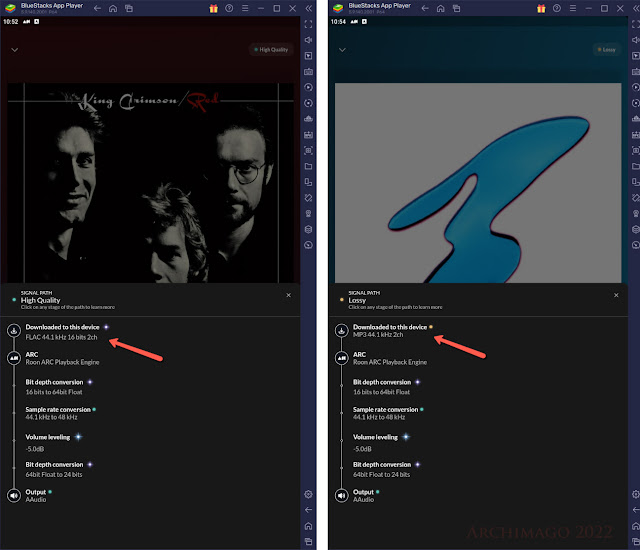The width and height of the screenshot is (640, 550).
Task: Click the download icon beside FLAC source
Action: (14, 330)
